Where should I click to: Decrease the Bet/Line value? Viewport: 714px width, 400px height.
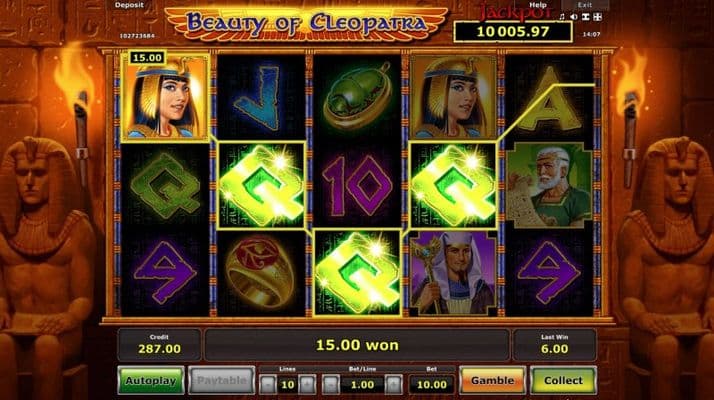331,385
